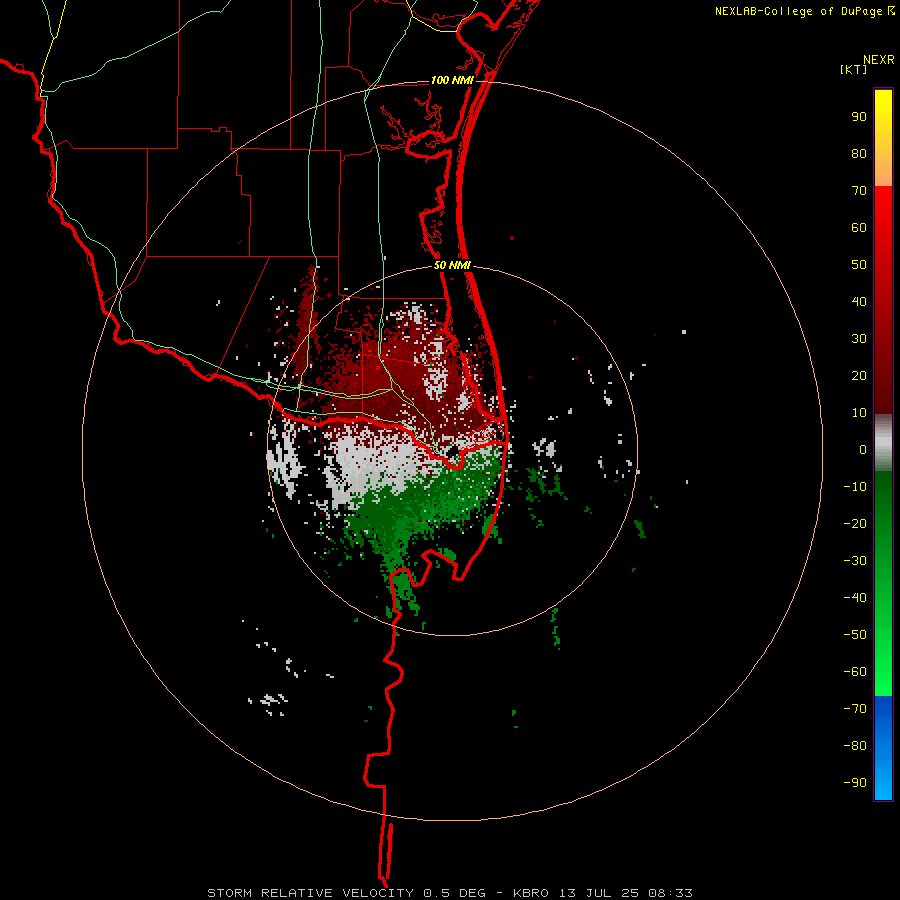Click the [KT] units label
The width and height of the screenshot is (900, 900).
(x=854, y=69)
